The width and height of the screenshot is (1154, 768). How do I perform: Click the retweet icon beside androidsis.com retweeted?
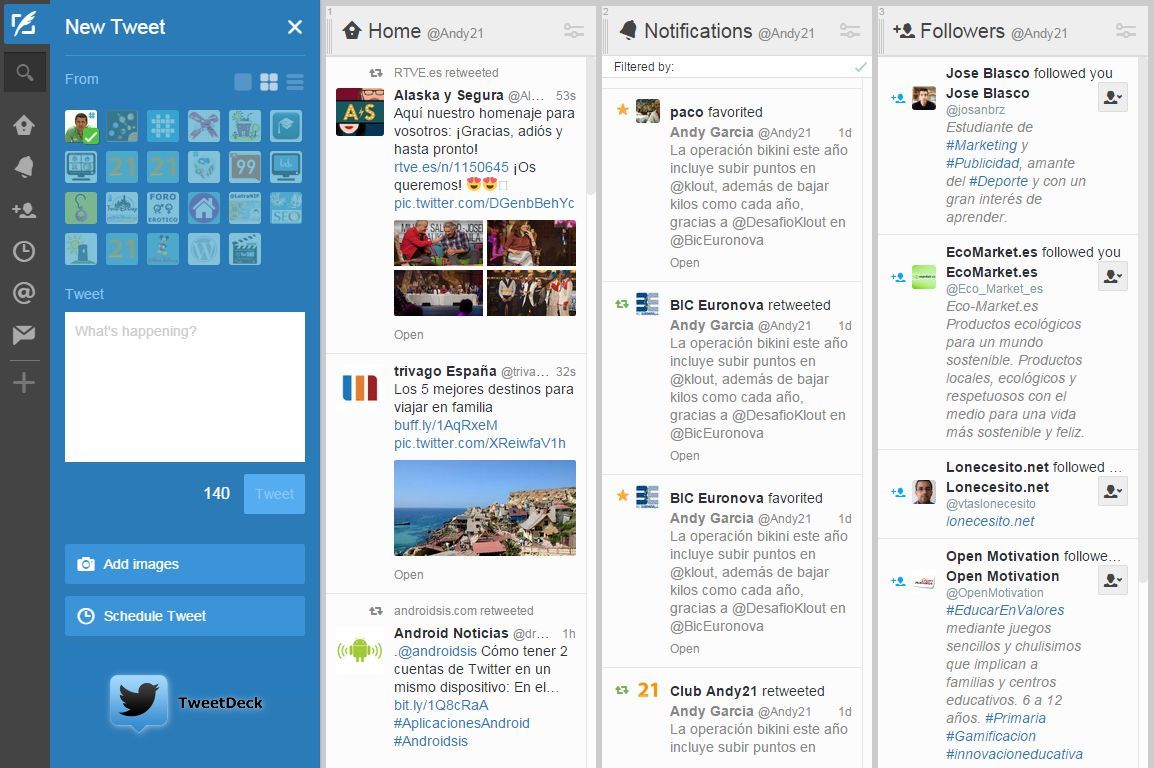coord(376,611)
